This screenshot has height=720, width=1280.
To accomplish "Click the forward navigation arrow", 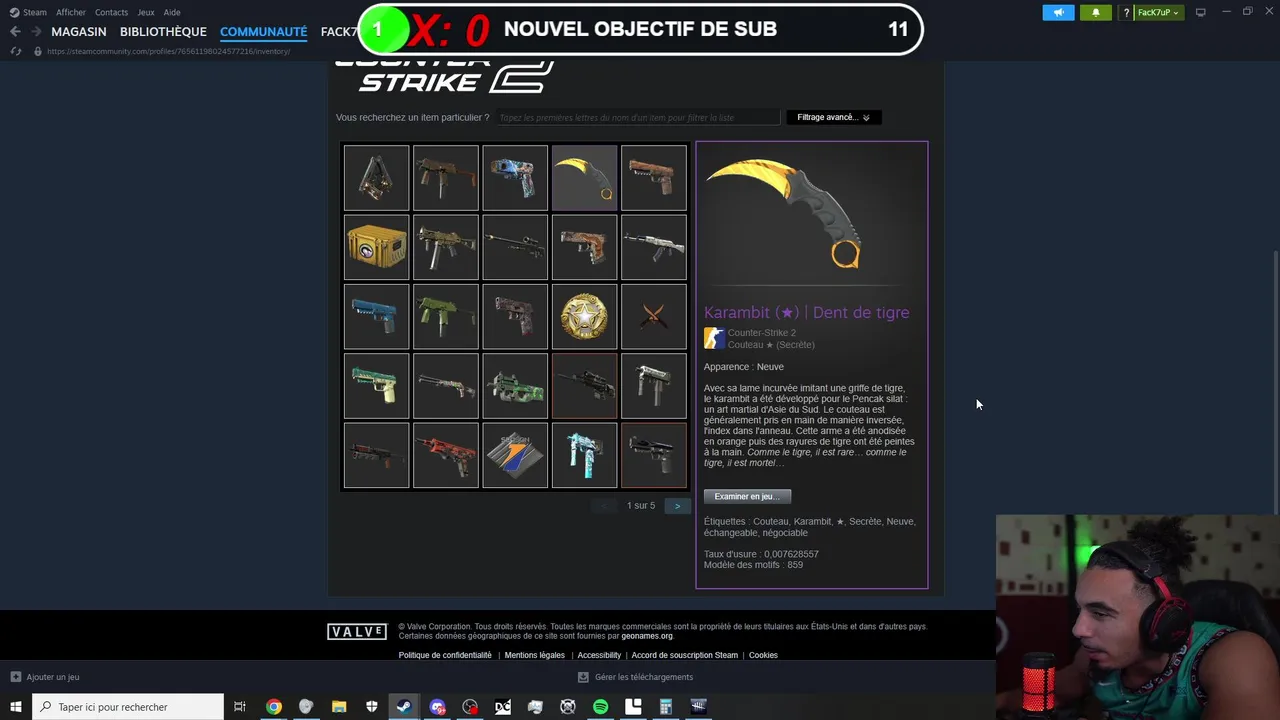I will pos(36,32).
